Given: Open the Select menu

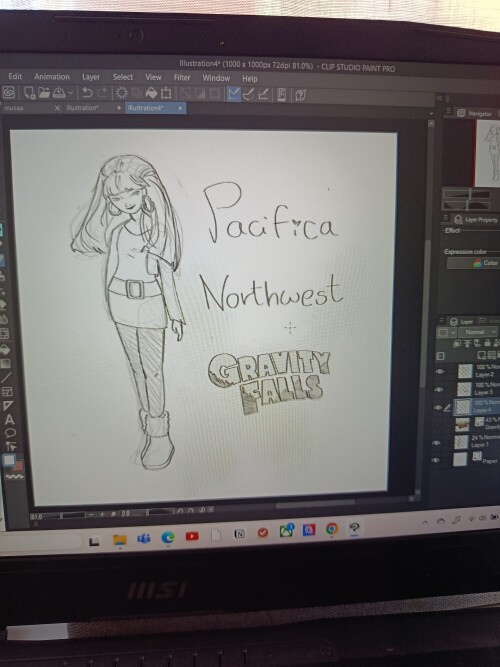Looking at the screenshot, I should (123, 77).
